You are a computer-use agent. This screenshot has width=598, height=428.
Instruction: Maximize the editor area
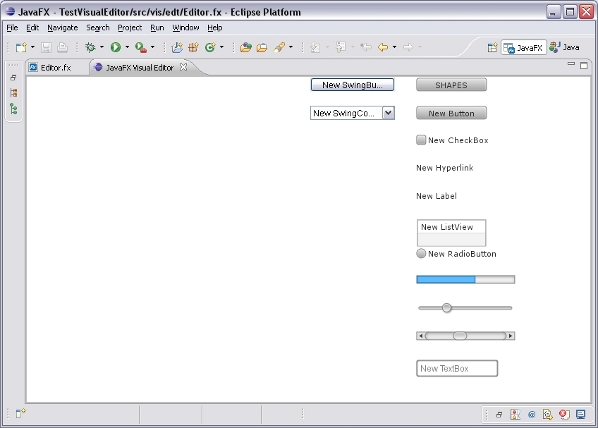584,65
